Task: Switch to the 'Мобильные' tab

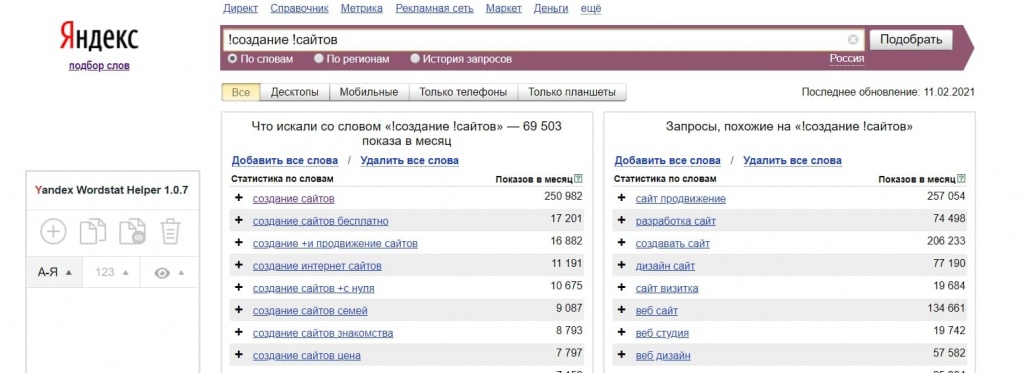Action: pos(369,92)
